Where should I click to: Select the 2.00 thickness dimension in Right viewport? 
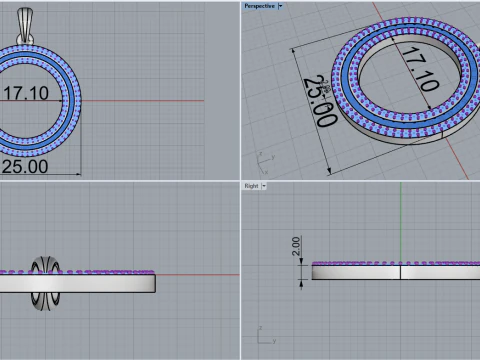296,246
